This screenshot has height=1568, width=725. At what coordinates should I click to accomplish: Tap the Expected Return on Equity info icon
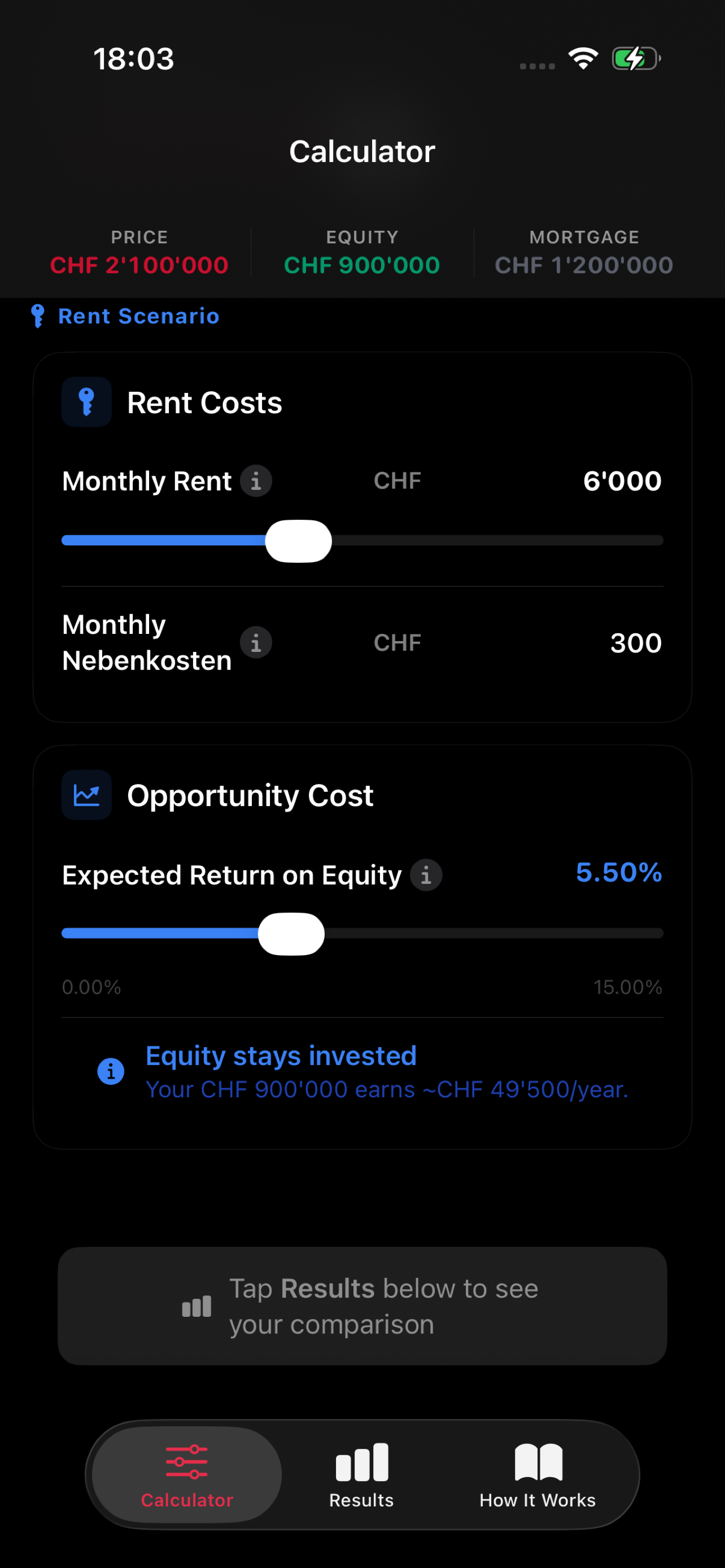point(426,875)
